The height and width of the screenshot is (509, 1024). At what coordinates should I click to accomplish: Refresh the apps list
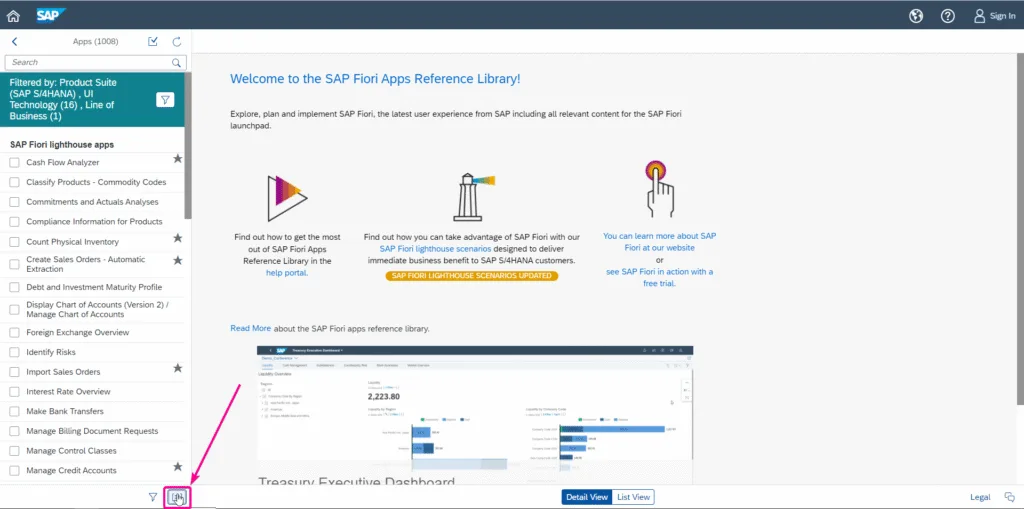coord(177,41)
